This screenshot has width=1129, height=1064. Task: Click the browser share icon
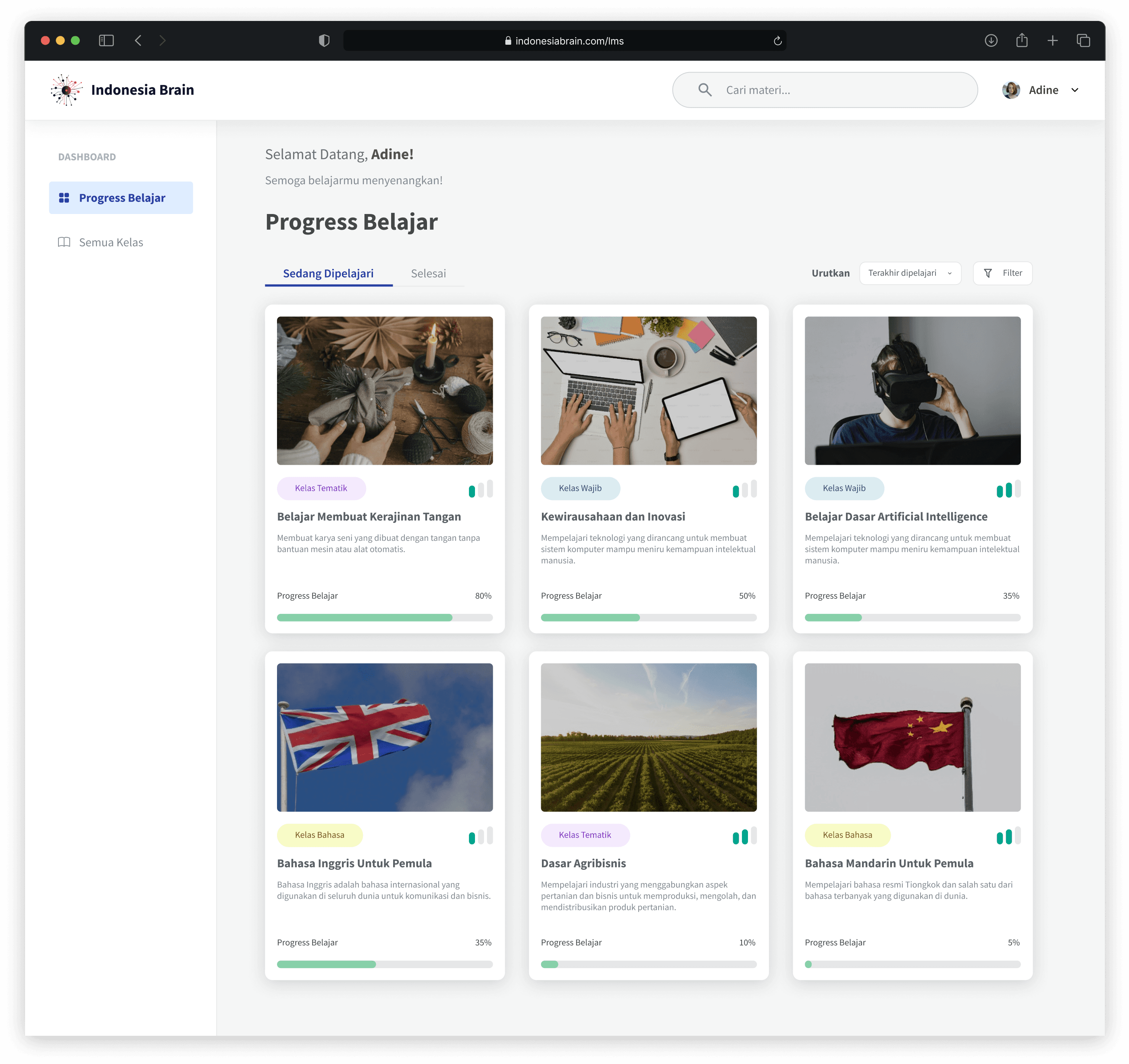[1021, 40]
